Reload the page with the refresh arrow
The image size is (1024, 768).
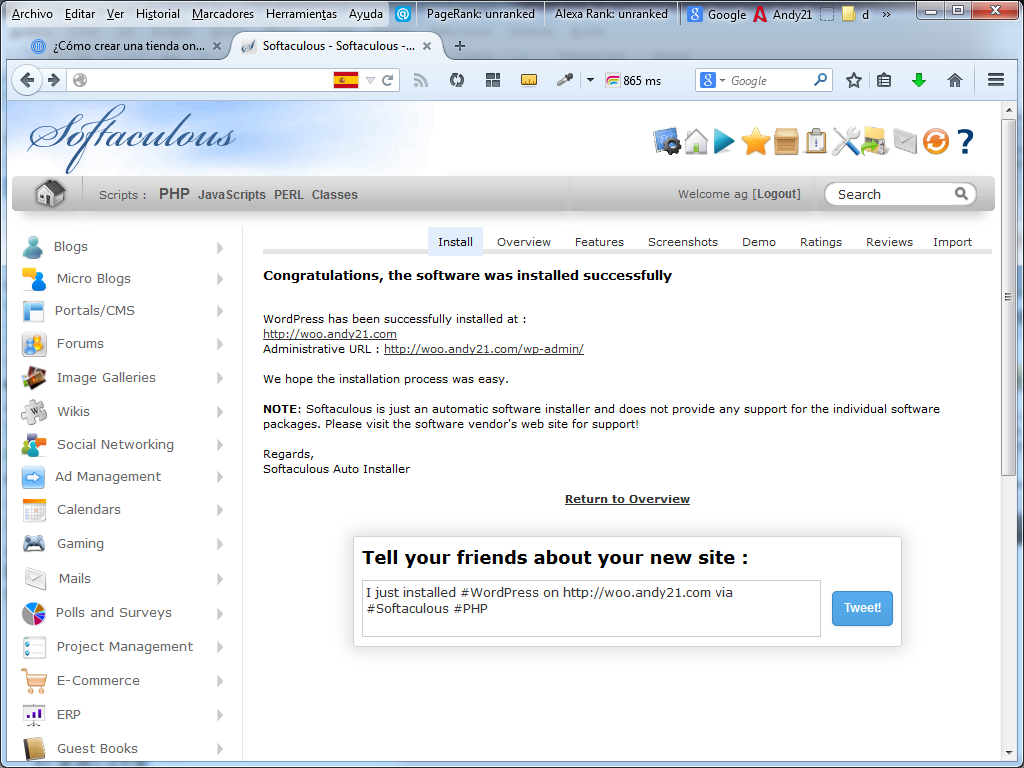point(387,80)
